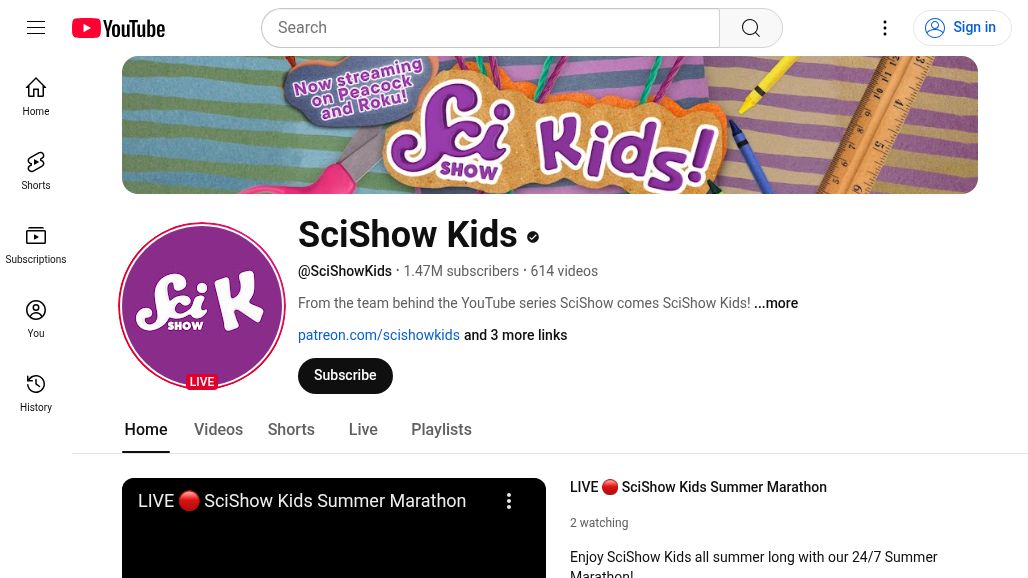Open Shorts from the sidebar
Image resolution: width=1028 pixels, height=578 pixels.
[36, 171]
